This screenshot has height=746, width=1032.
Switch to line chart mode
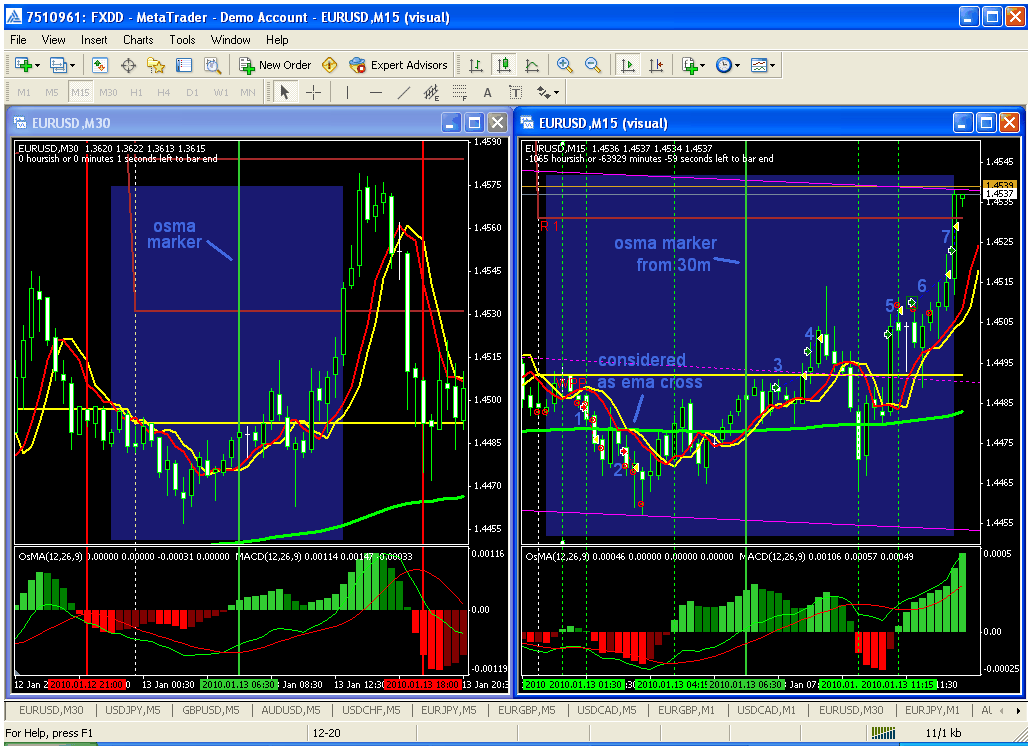click(x=532, y=65)
